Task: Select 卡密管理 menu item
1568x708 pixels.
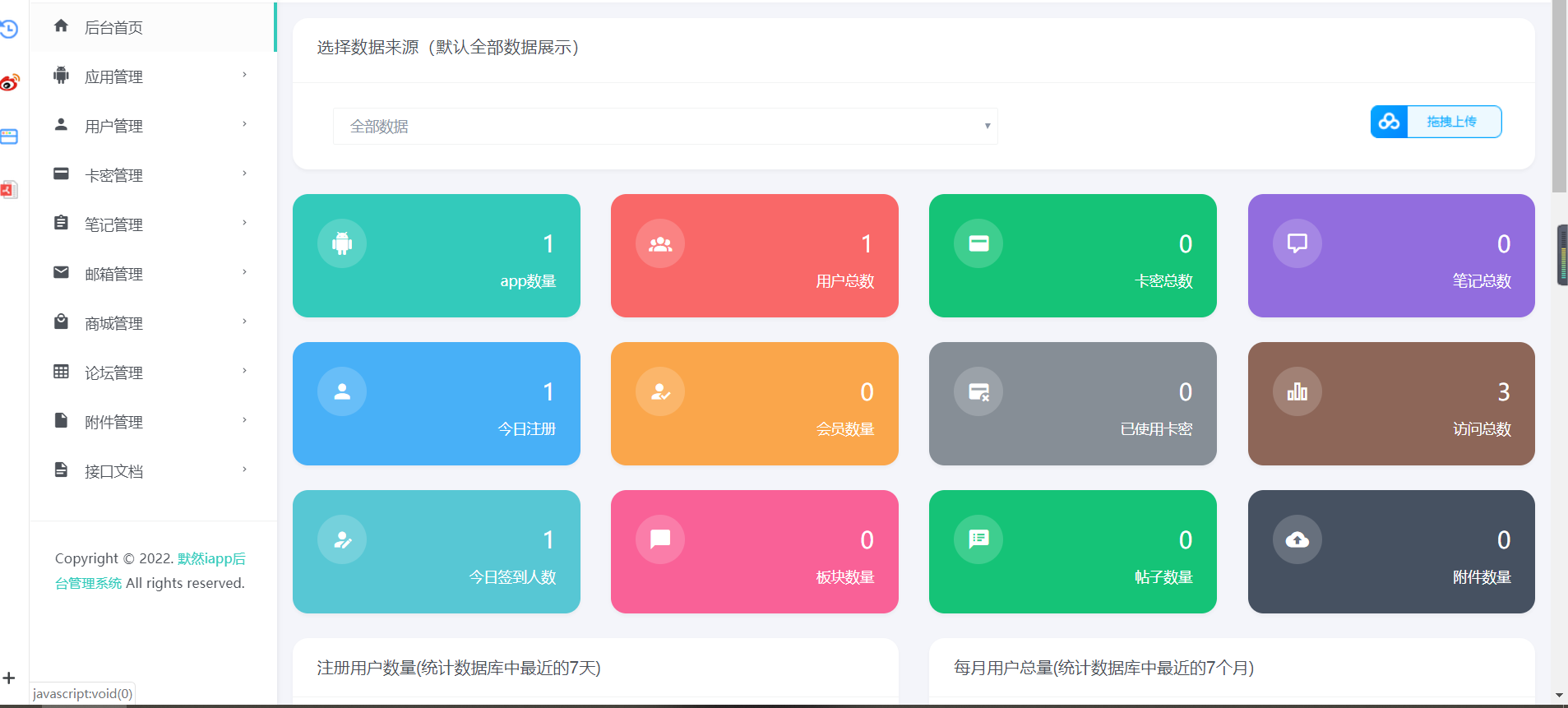Action: (x=153, y=175)
